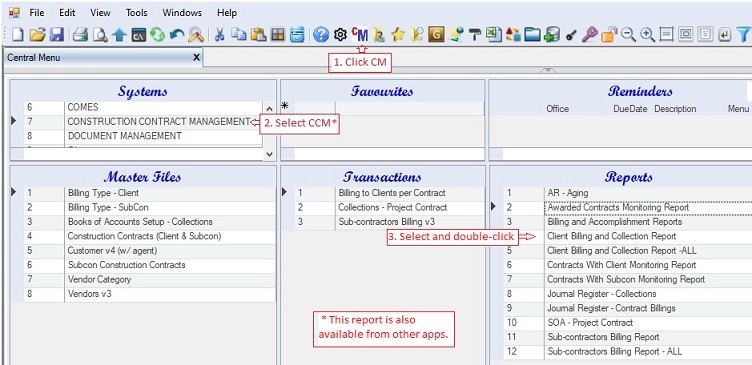Click the blue filter funnel icon
Image resolution: width=752 pixels, height=365 pixels.
pos(742,35)
